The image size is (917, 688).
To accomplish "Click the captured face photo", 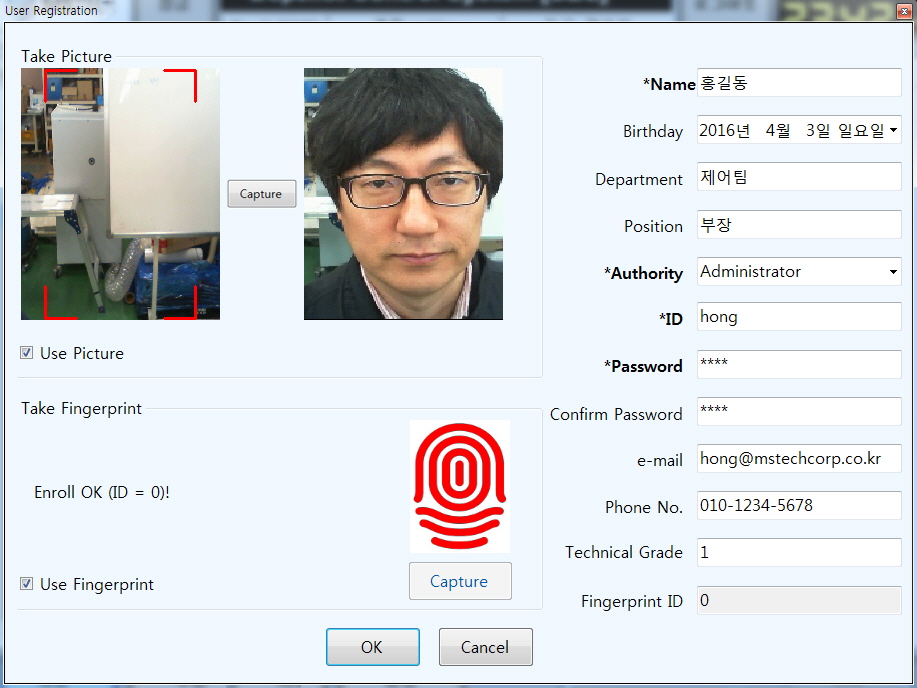I will click(x=403, y=194).
